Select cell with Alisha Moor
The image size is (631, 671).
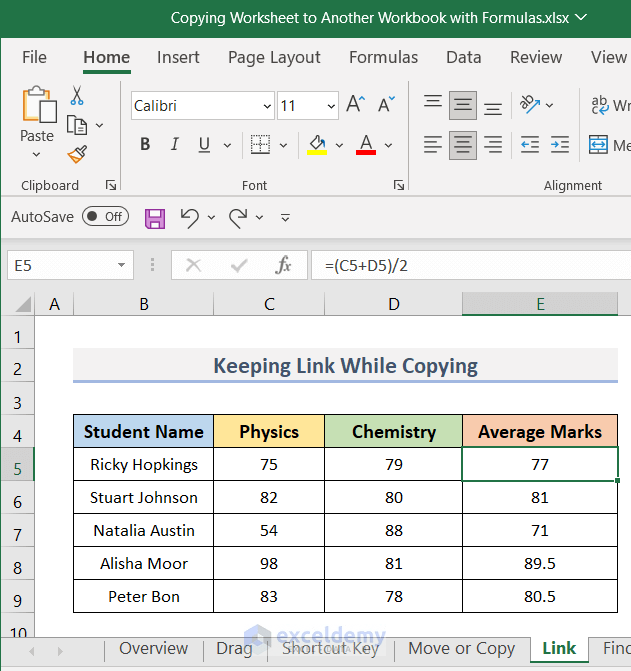144,564
